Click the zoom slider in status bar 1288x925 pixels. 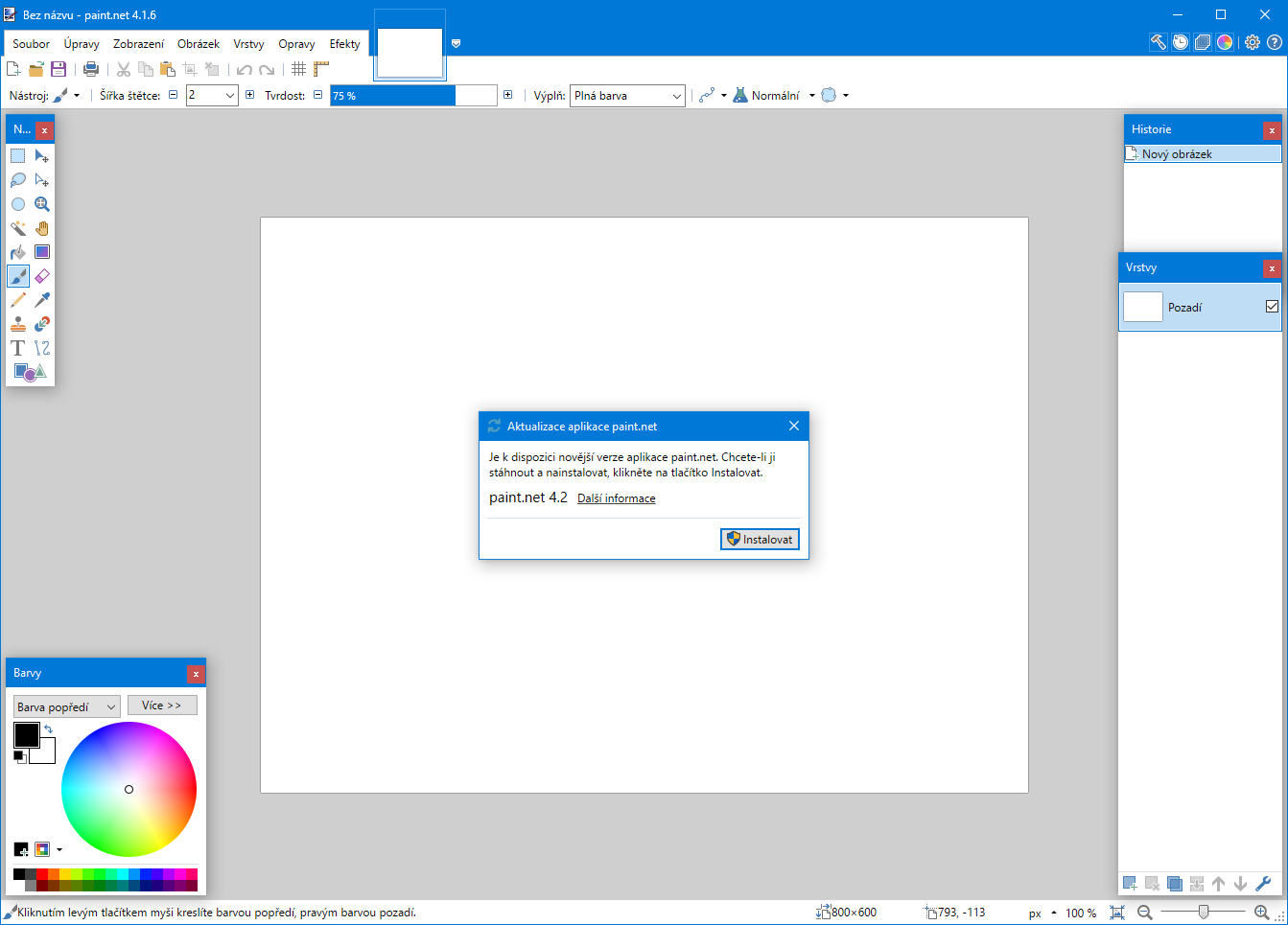coord(1203,913)
